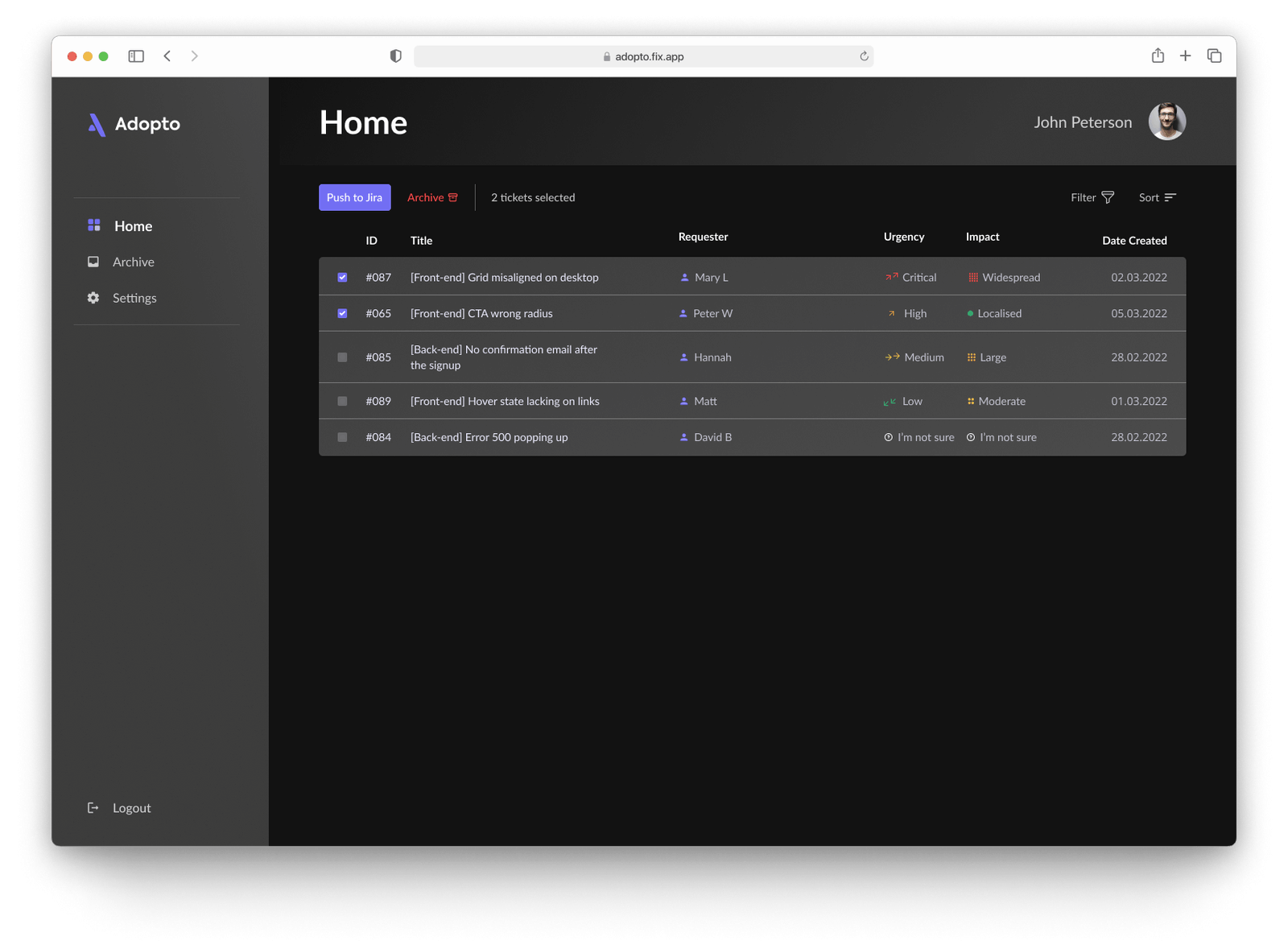Select the checkbox for ticket #089
Screen dimensions: 1288x949
click(342, 401)
